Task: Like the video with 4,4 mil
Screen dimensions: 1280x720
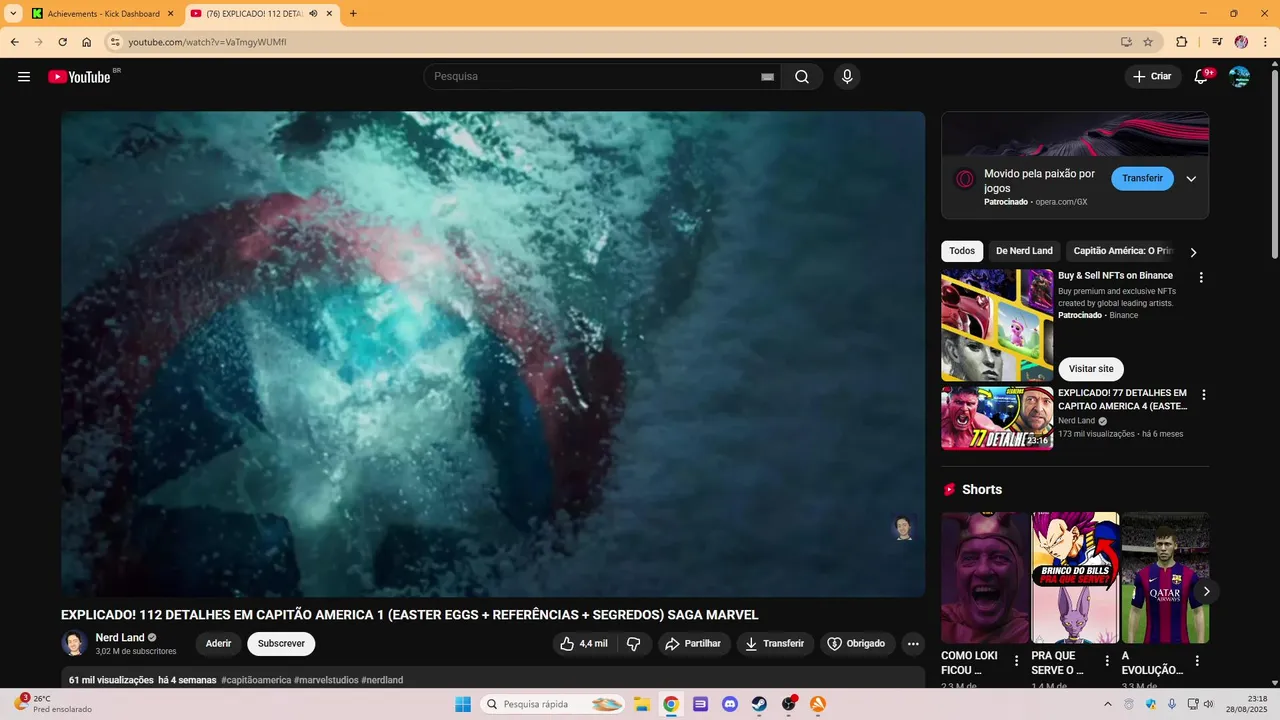Action: tap(584, 644)
